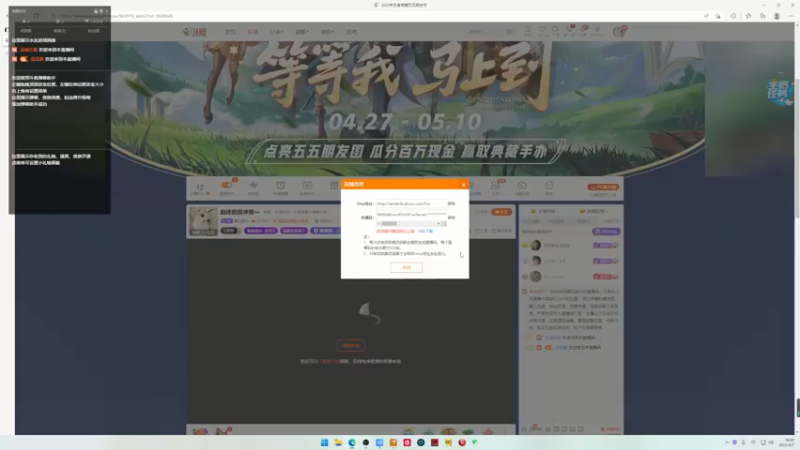Open the user avatar in Huya header
Screen dimensions: 800x450
coord(619,32)
